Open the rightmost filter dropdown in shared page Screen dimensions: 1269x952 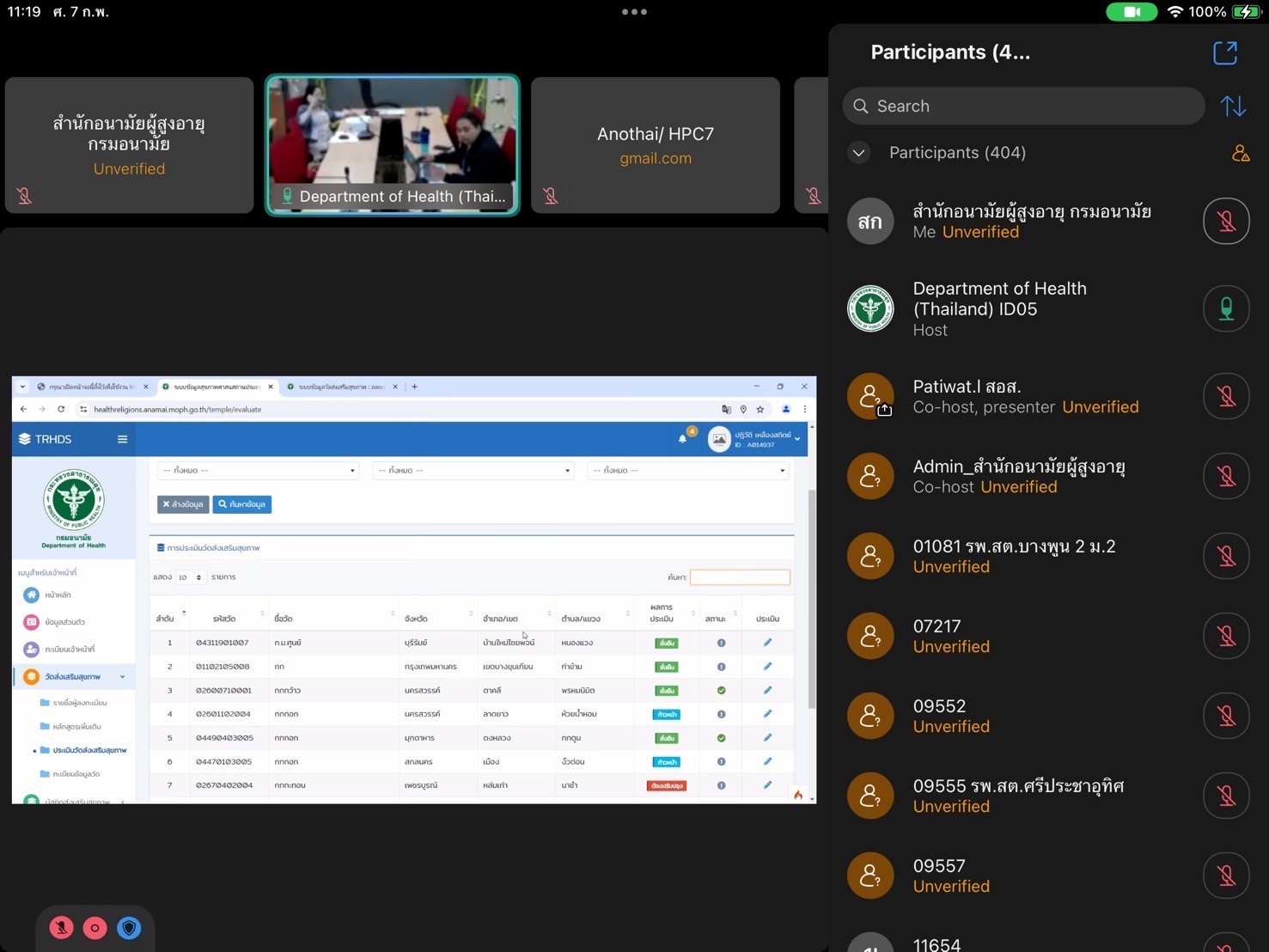point(688,471)
